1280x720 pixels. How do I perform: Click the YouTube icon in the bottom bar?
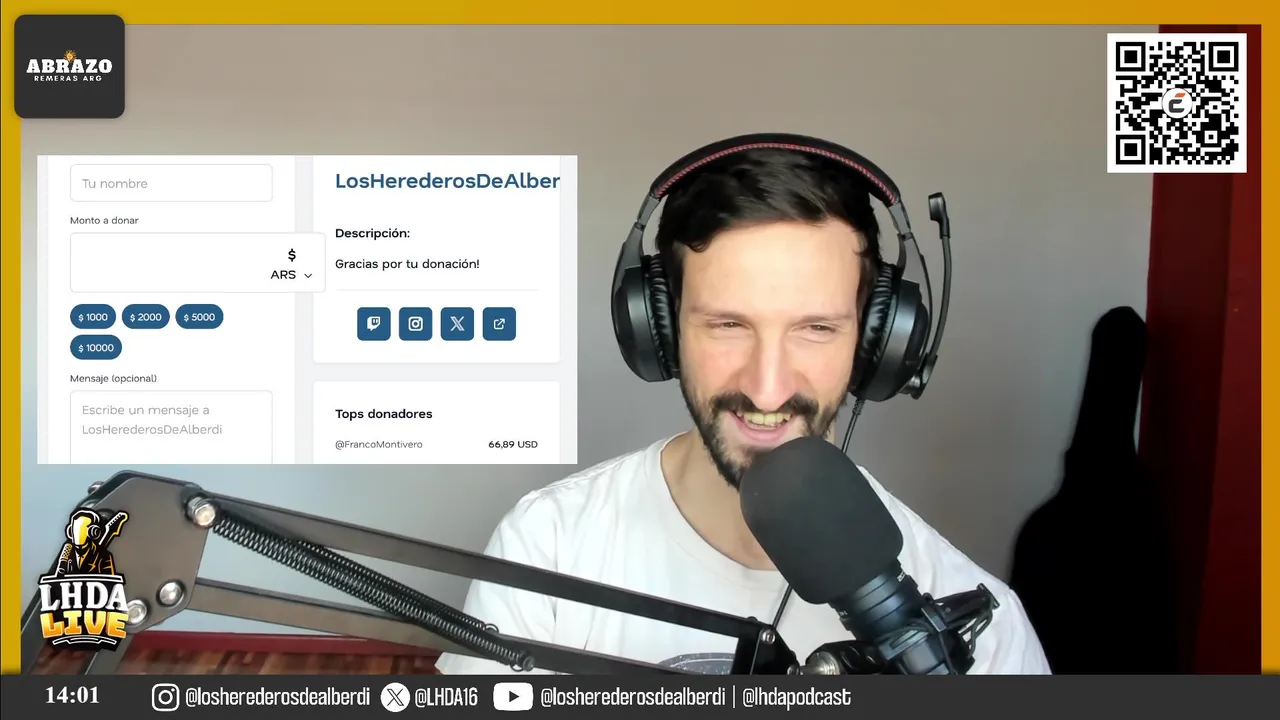coord(513,697)
